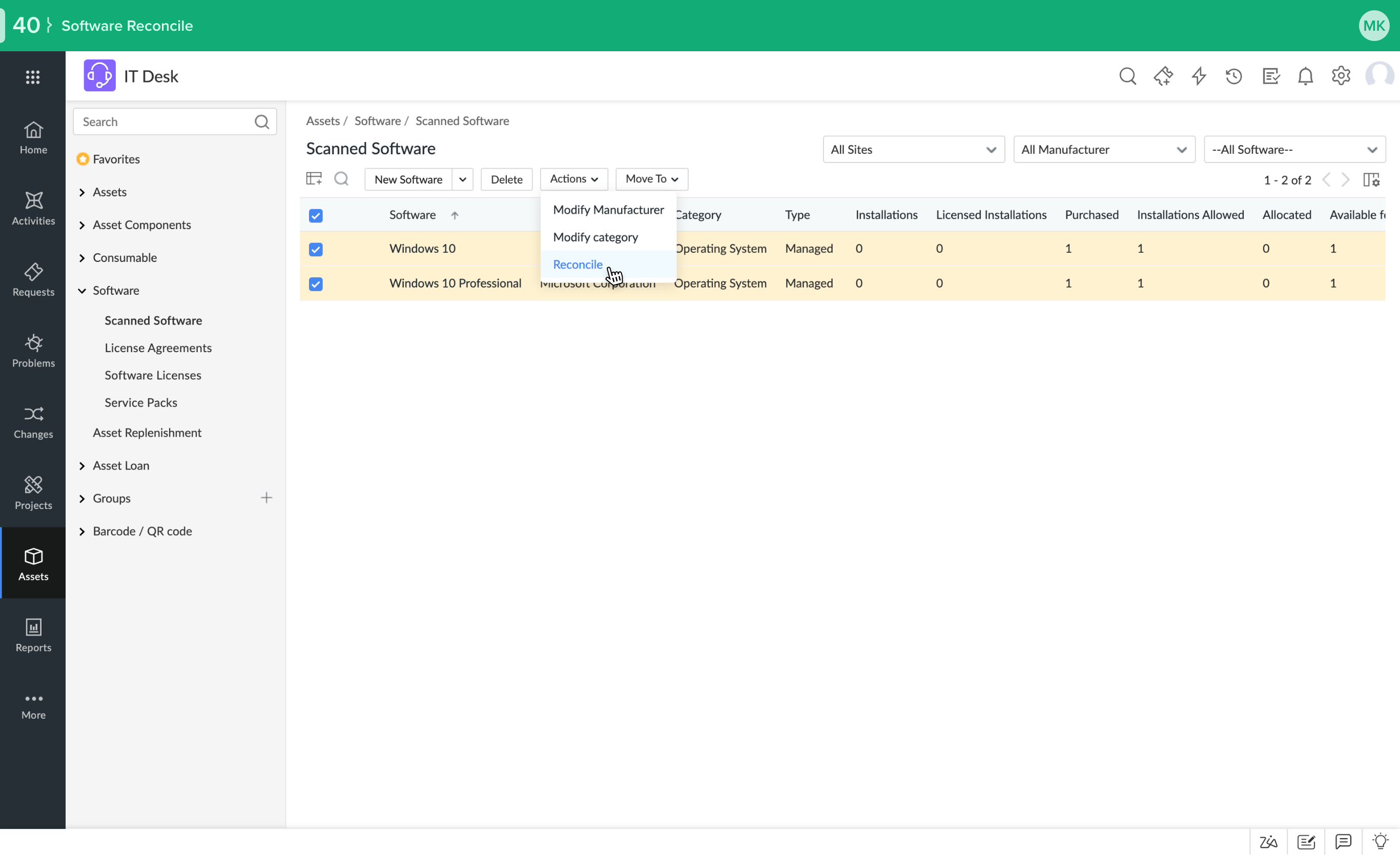Screen dimensions: 1400x855
Task: Open the --All Software-- dropdown
Action: click(1294, 150)
